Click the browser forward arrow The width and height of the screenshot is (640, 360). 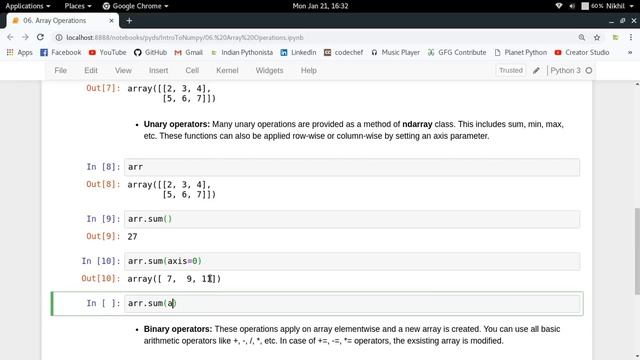25,37
